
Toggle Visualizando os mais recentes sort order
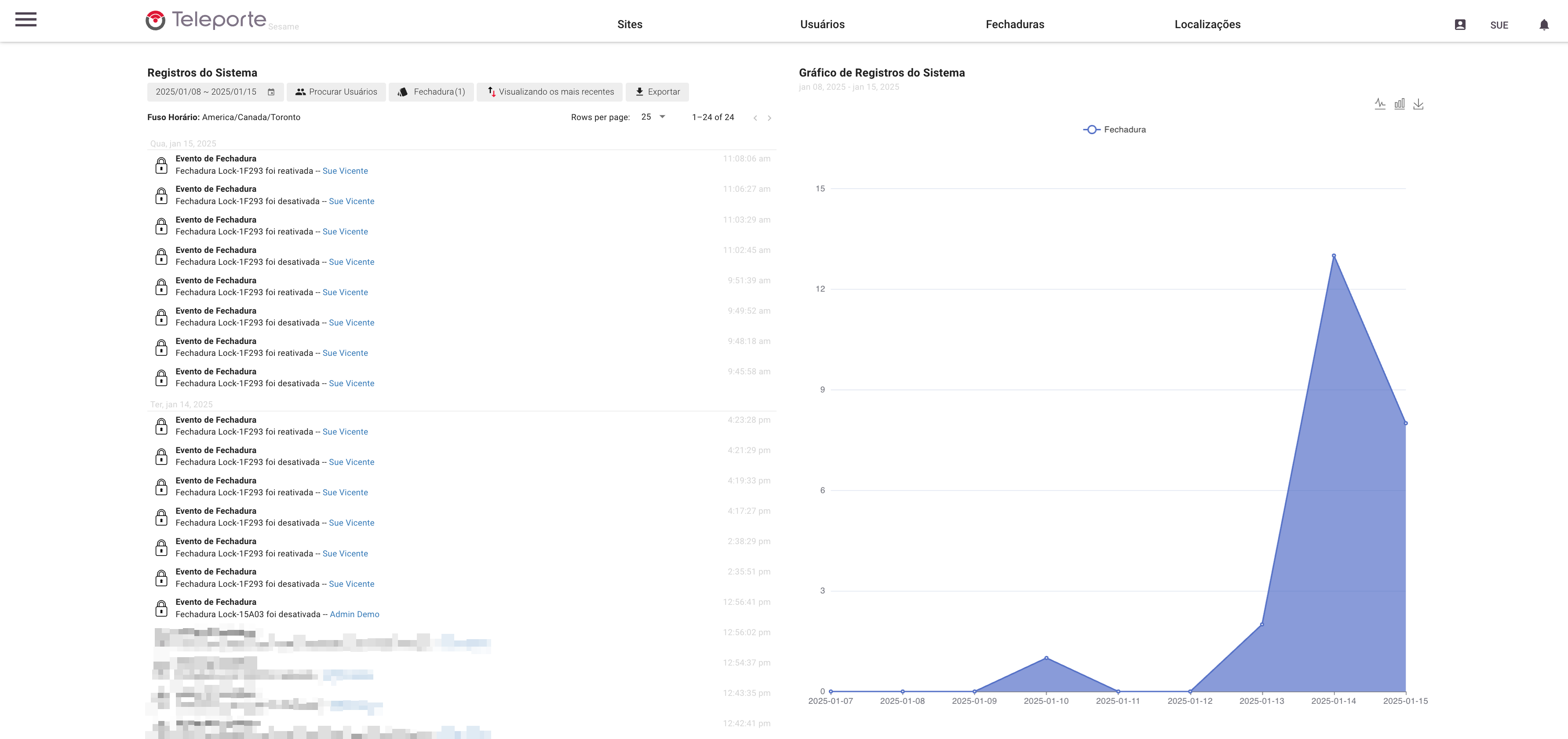[x=550, y=92]
